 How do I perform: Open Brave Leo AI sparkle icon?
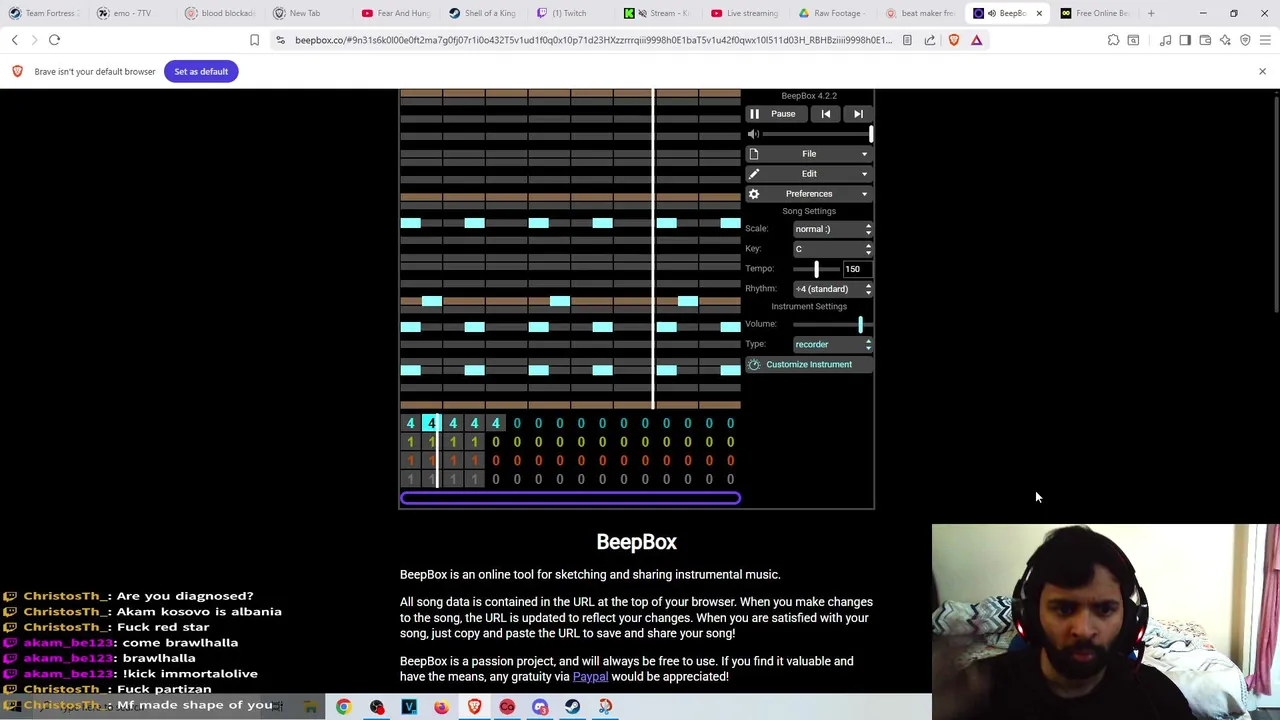1225,40
